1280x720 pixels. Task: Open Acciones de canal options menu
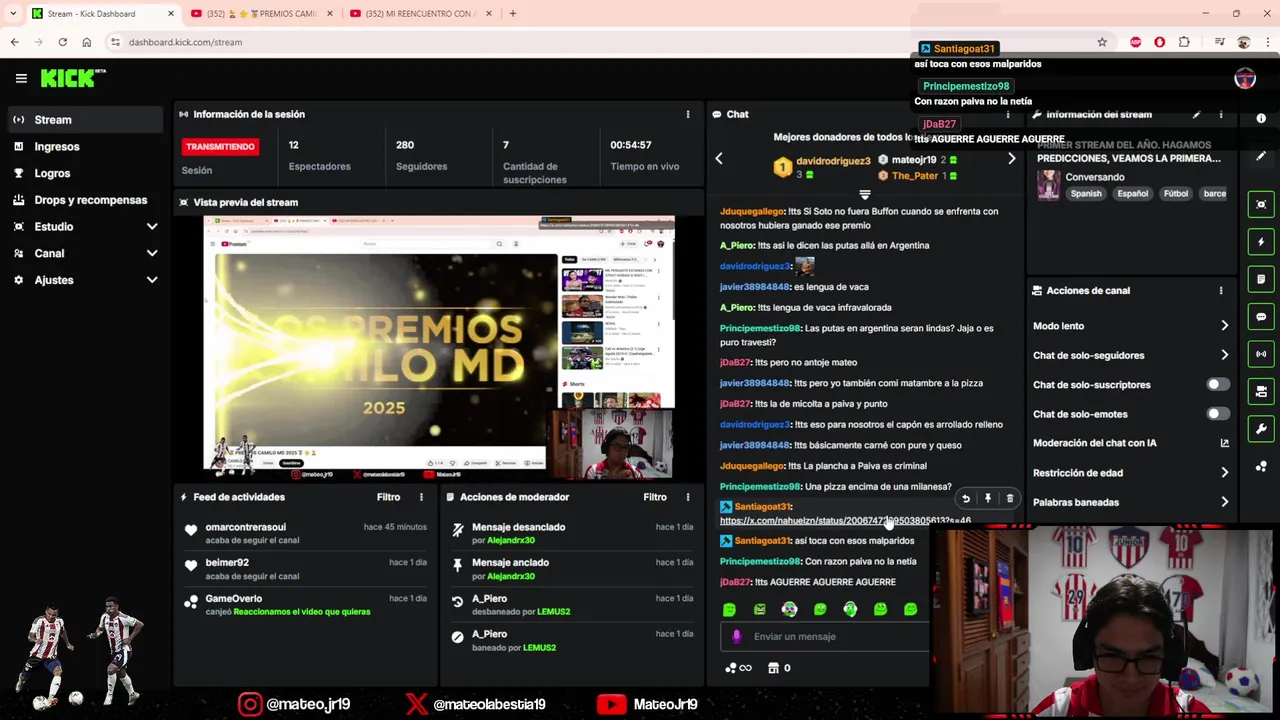tap(1220, 291)
